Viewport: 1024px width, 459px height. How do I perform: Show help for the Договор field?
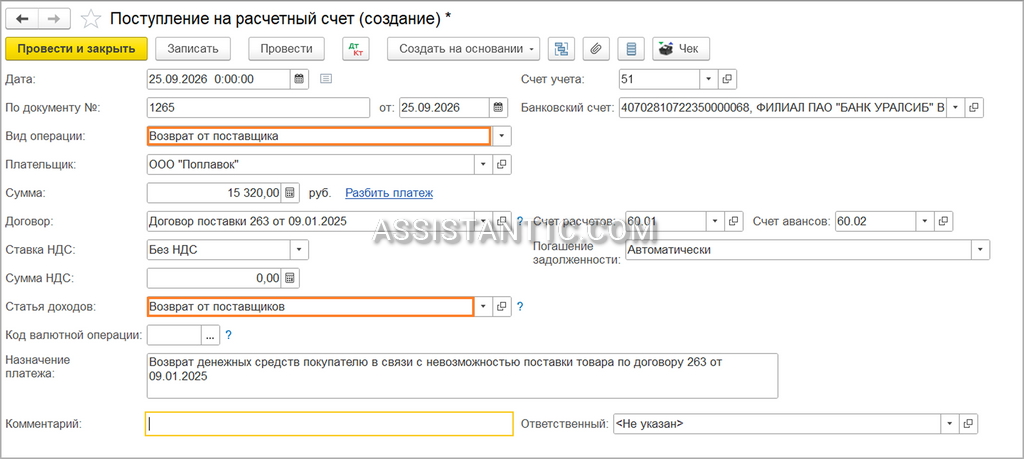coord(520,221)
